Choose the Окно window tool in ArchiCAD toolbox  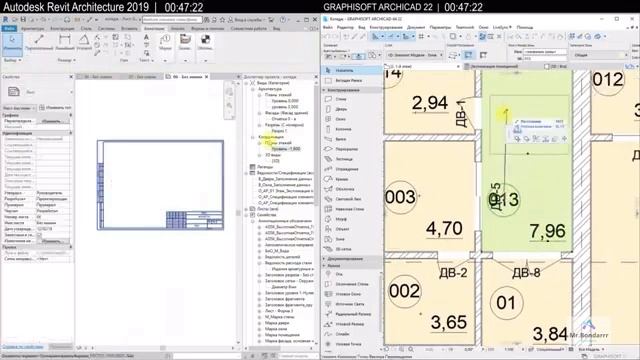[352, 119]
